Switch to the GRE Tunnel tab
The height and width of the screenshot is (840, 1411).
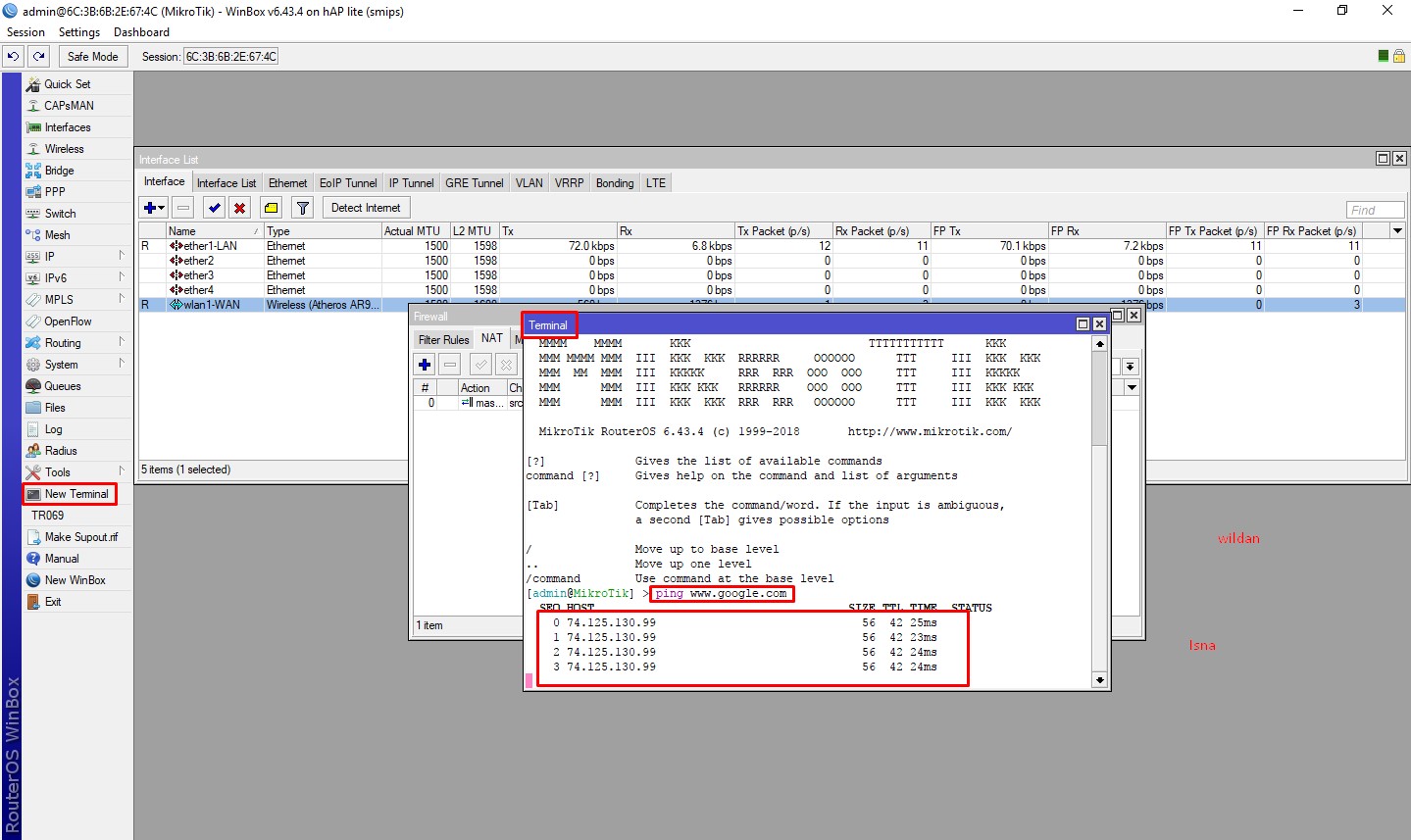[475, 183]
